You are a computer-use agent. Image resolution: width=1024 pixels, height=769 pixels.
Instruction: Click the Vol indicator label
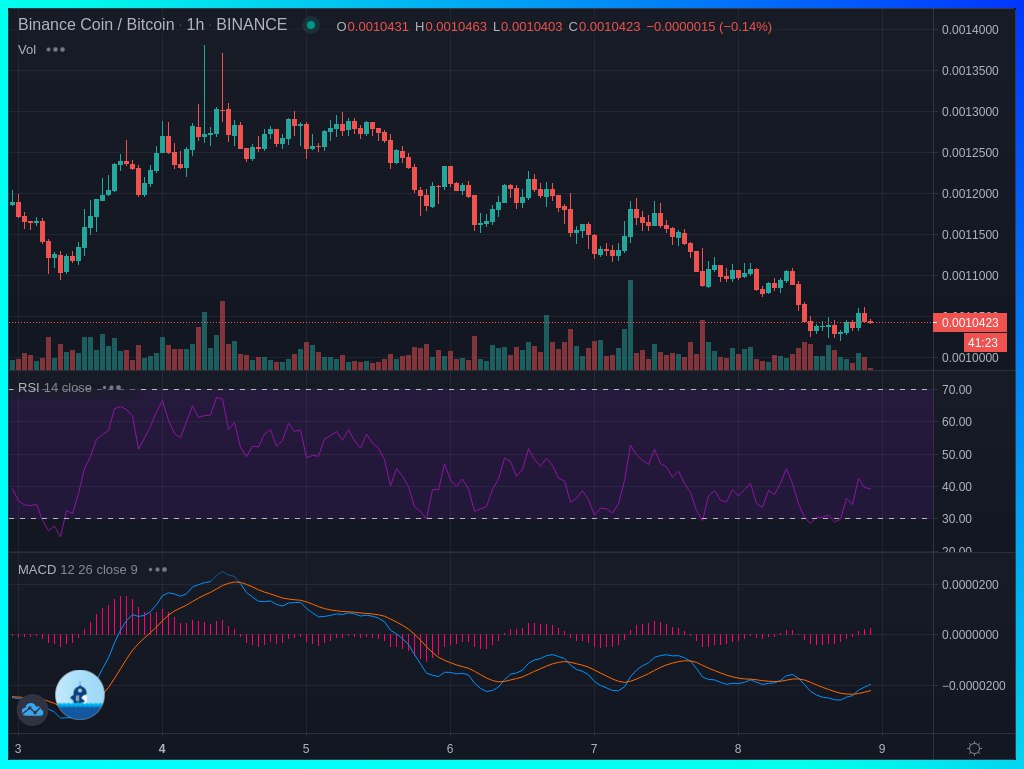click(27, 50)
